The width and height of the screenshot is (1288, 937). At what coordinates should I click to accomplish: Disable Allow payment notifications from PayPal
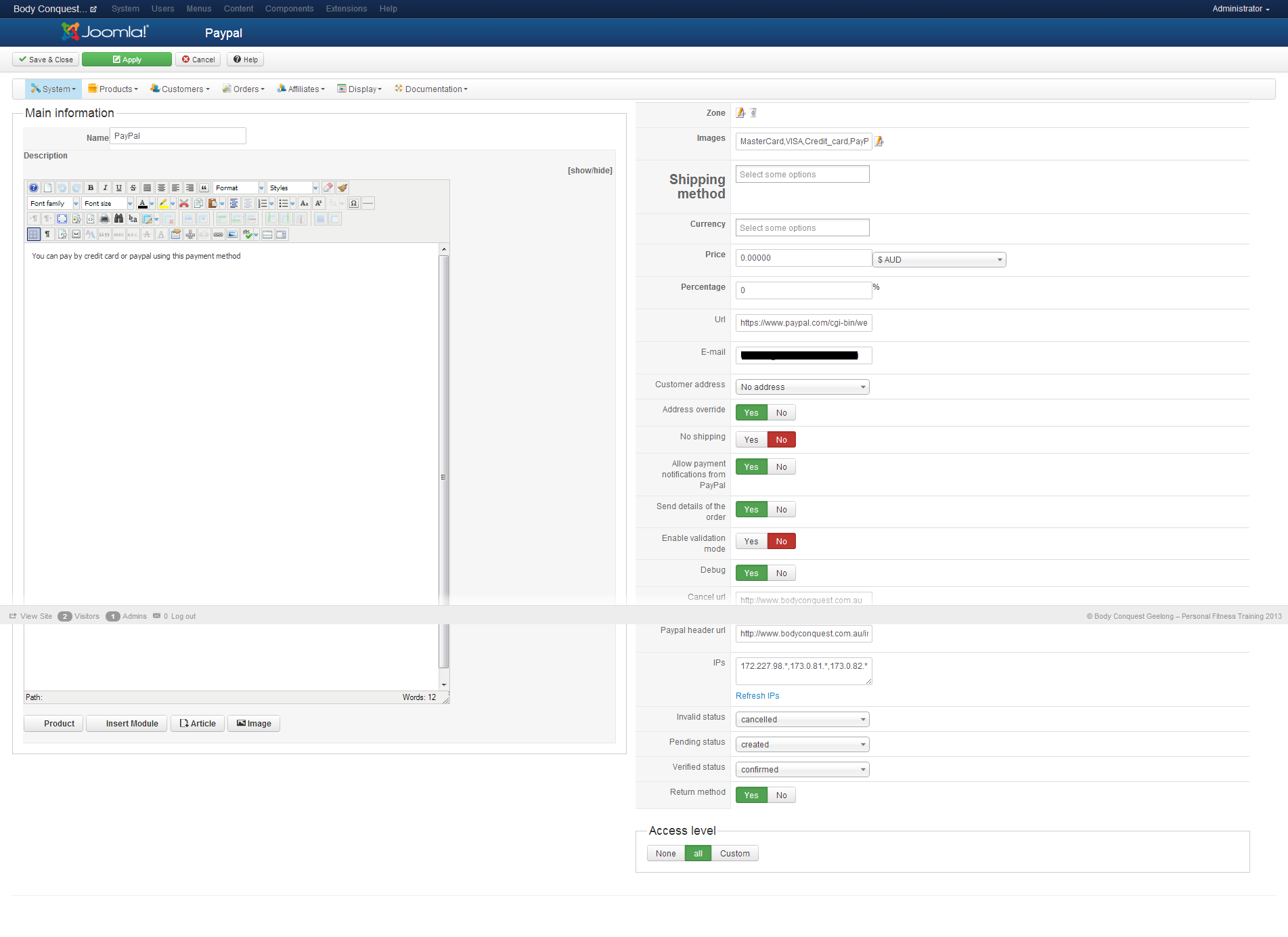tap(782, 467)
